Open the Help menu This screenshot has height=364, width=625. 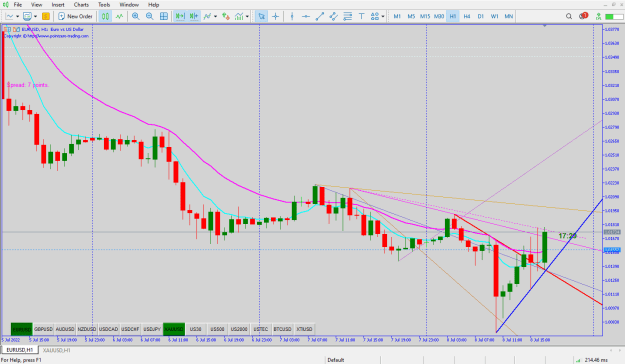click(153, 5)
